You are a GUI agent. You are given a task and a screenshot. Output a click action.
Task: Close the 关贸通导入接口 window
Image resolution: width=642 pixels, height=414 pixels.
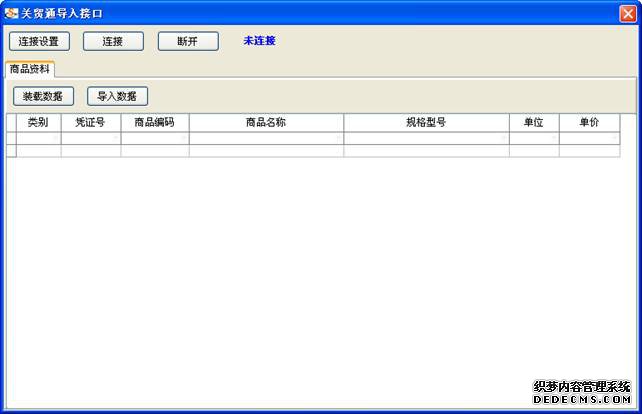pos(627,13)
